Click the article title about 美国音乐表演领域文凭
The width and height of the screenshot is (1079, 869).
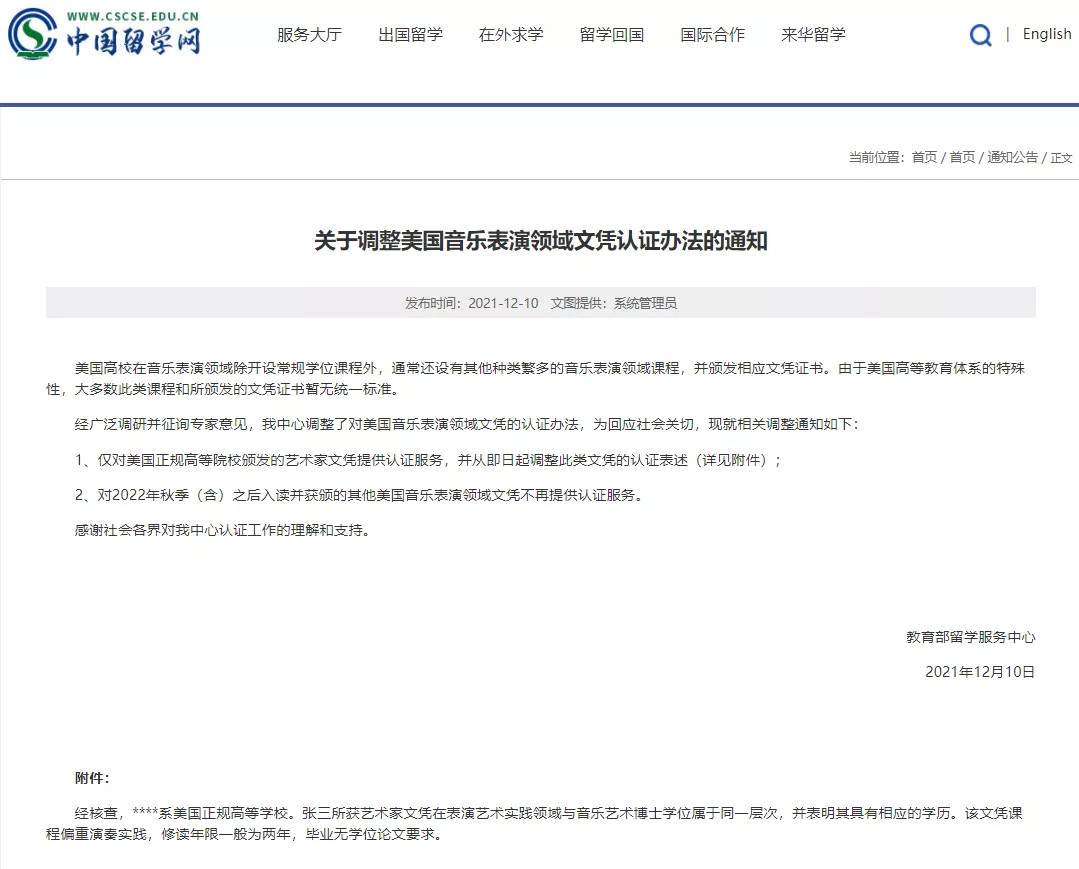(x=541, y=241)
